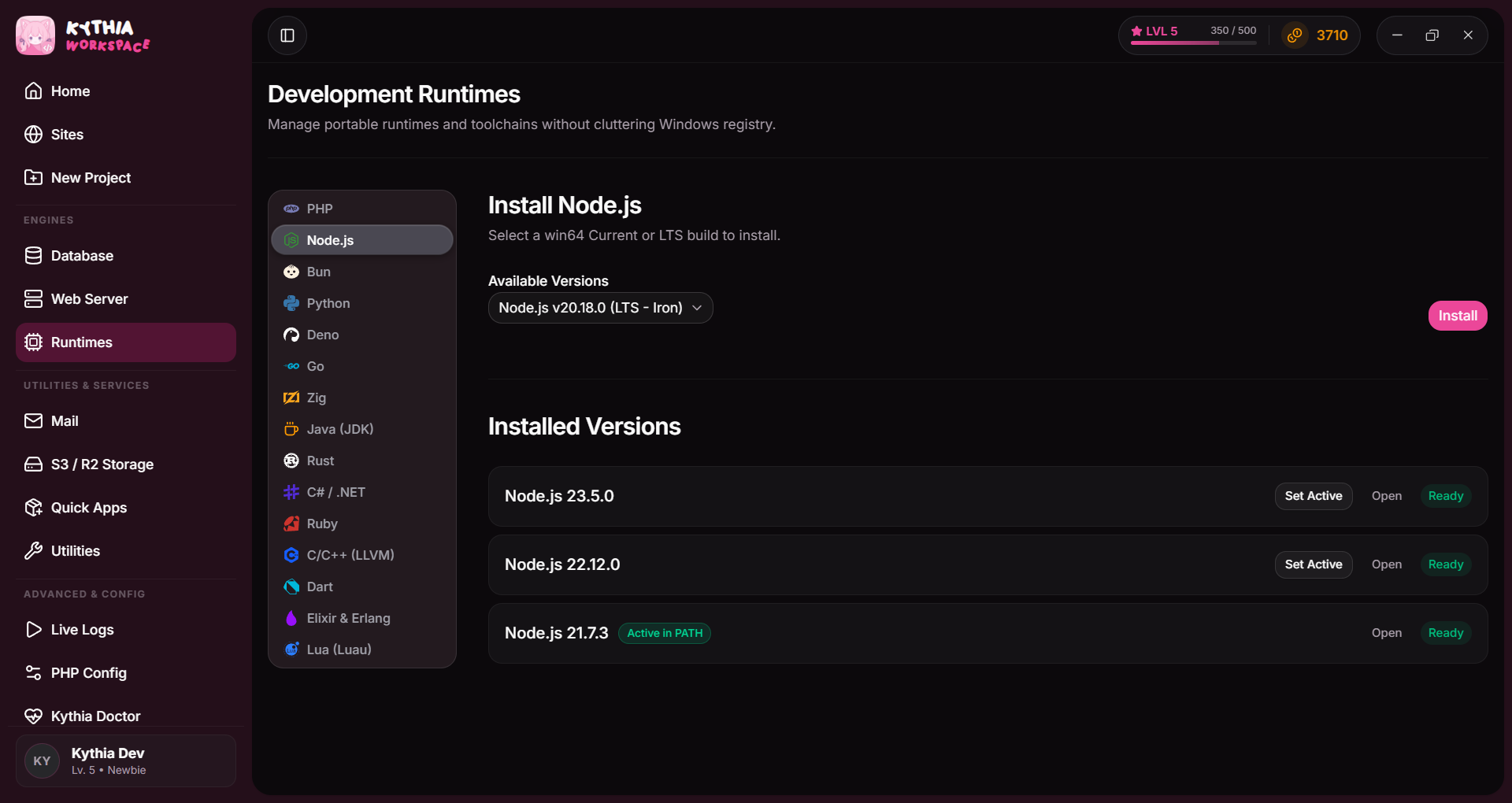Image resolution: width=1512 pixels, height=803 pixels.
Task: Open the Node.js 21.7.3 folder
Action: [1387, 633]
